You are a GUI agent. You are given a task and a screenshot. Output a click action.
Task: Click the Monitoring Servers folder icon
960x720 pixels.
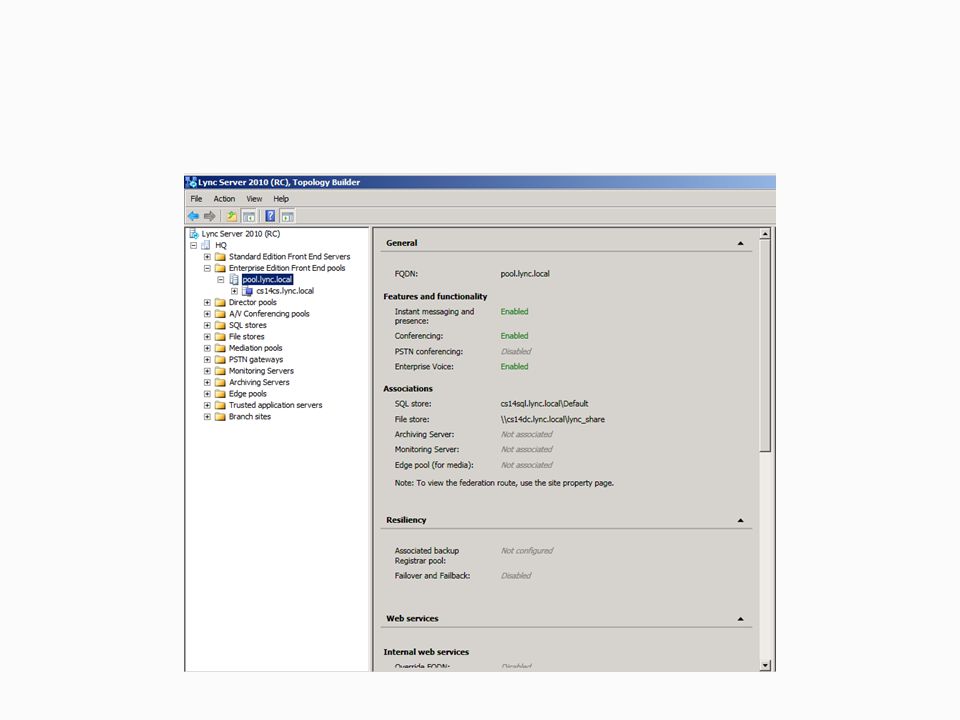coord(220,371)
